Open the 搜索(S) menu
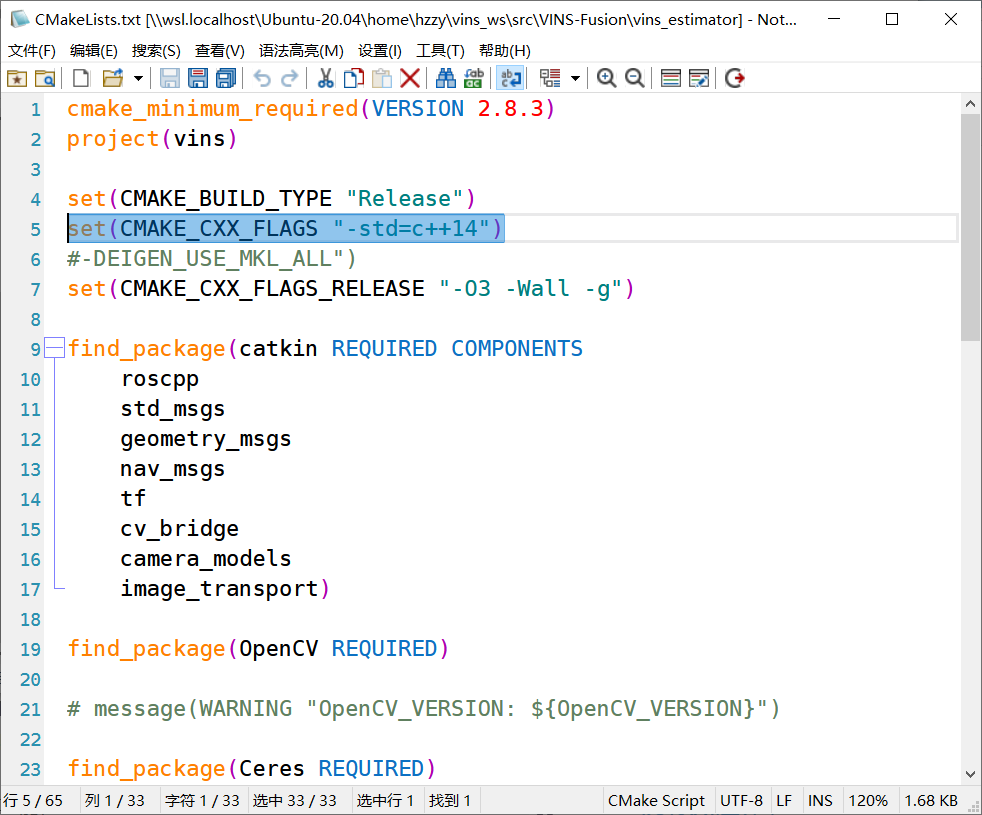 pos(156,51)
